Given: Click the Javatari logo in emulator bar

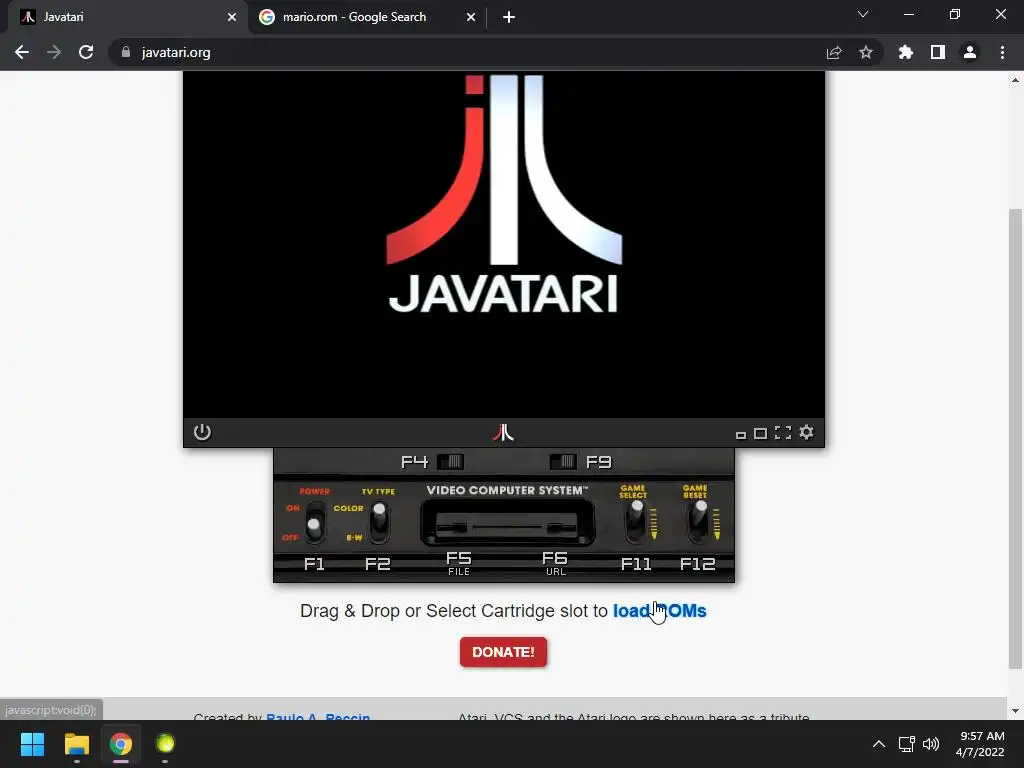Looking at the screenshot, I should click(x=503, y=432).
